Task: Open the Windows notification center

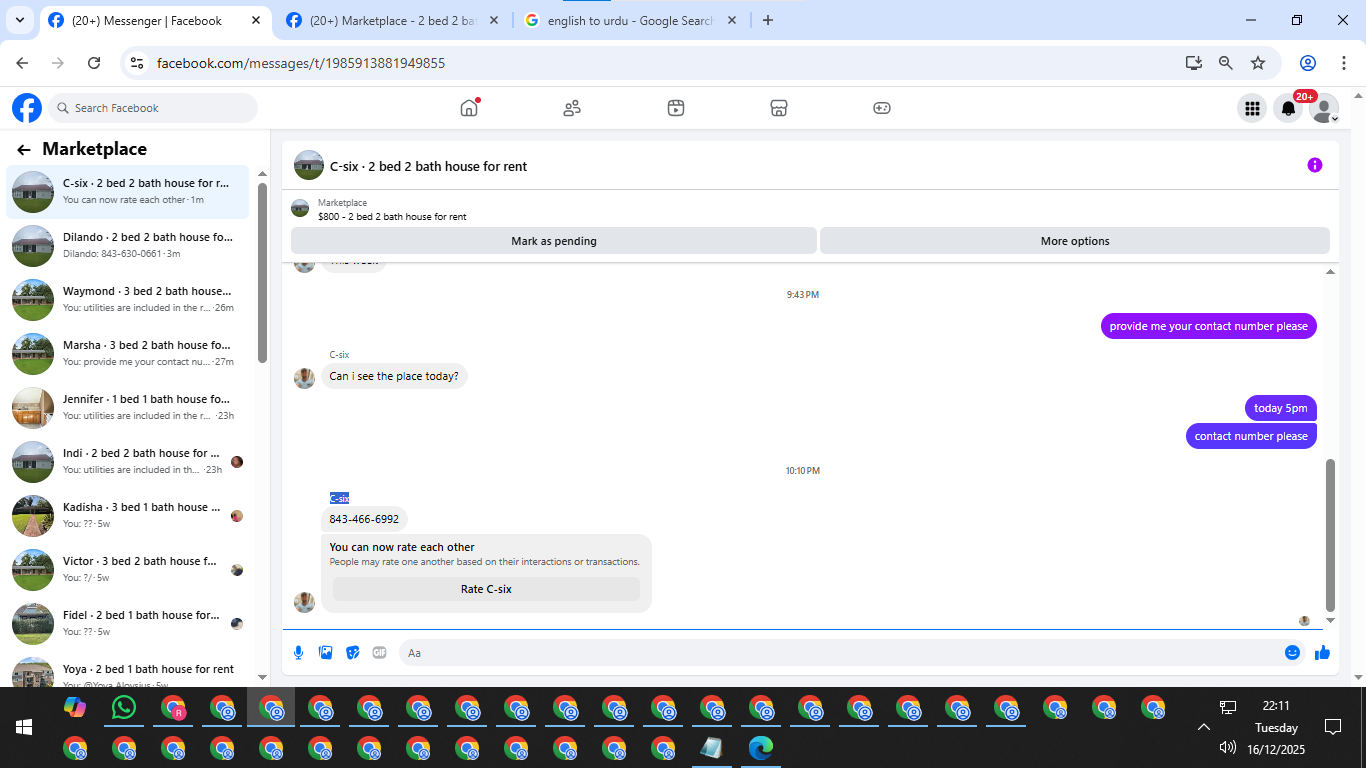Action: pyautogui.click(x=1332, y=727)
